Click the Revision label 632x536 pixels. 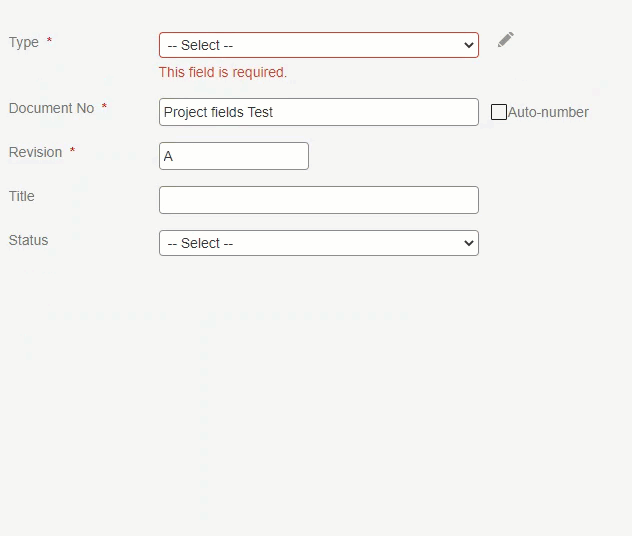tap(35, 152)
